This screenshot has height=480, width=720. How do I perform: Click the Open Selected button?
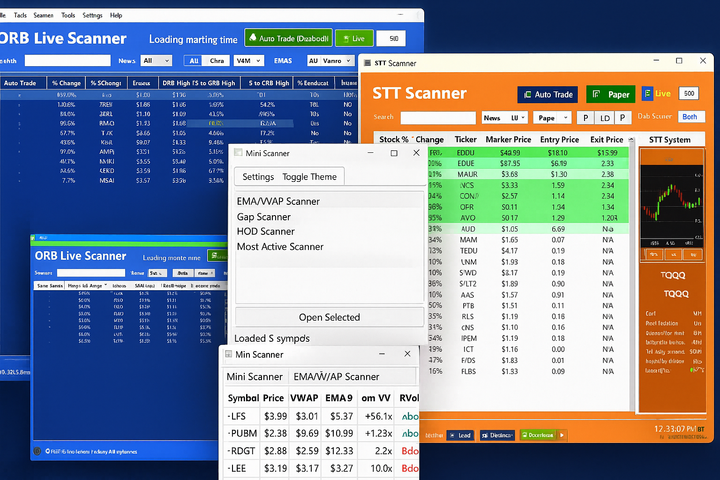(329, 317)
